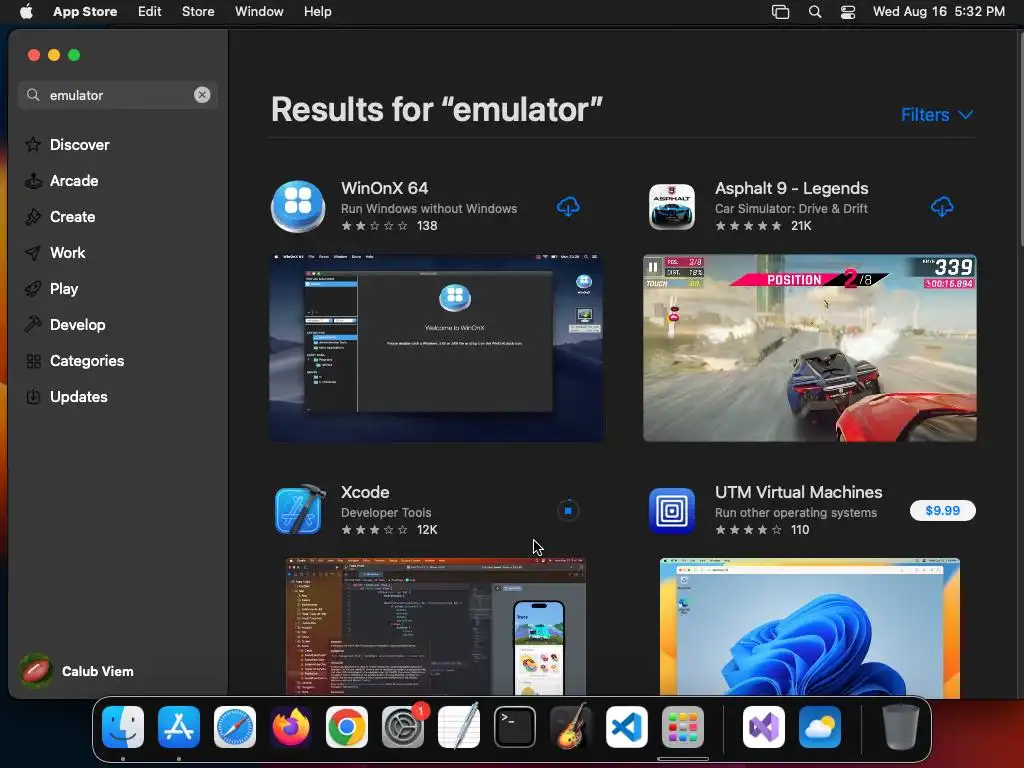The image size is (1024, 768).
Task: Open TextEdit from the Dock
Action: [x=458, y=727]
